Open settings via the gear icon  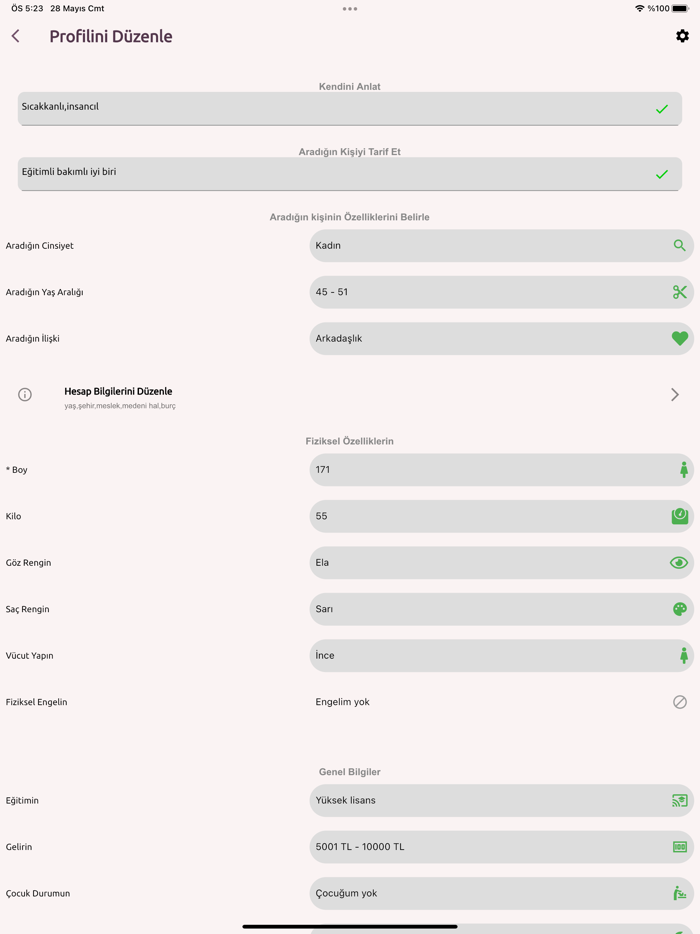point(682,36)
